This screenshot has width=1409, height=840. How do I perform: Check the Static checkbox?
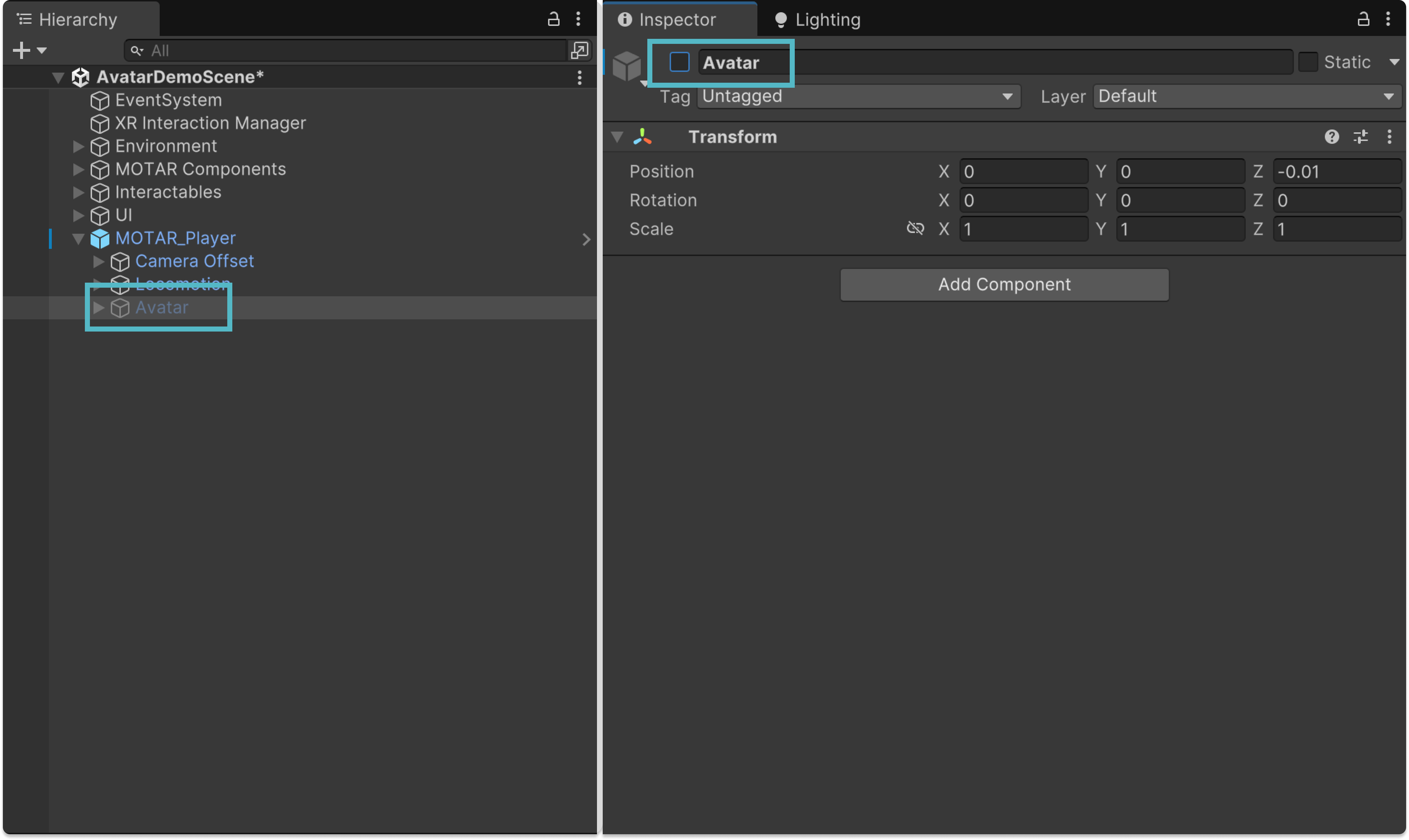[1308, 62]
